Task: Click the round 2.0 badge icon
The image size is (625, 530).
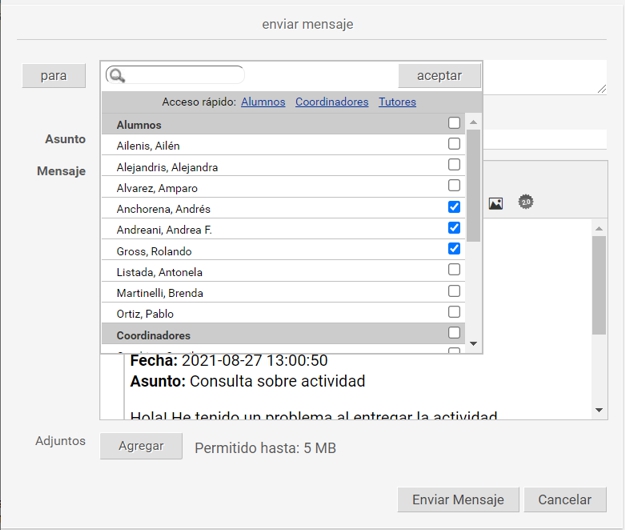Action: (x=526, y=202)
